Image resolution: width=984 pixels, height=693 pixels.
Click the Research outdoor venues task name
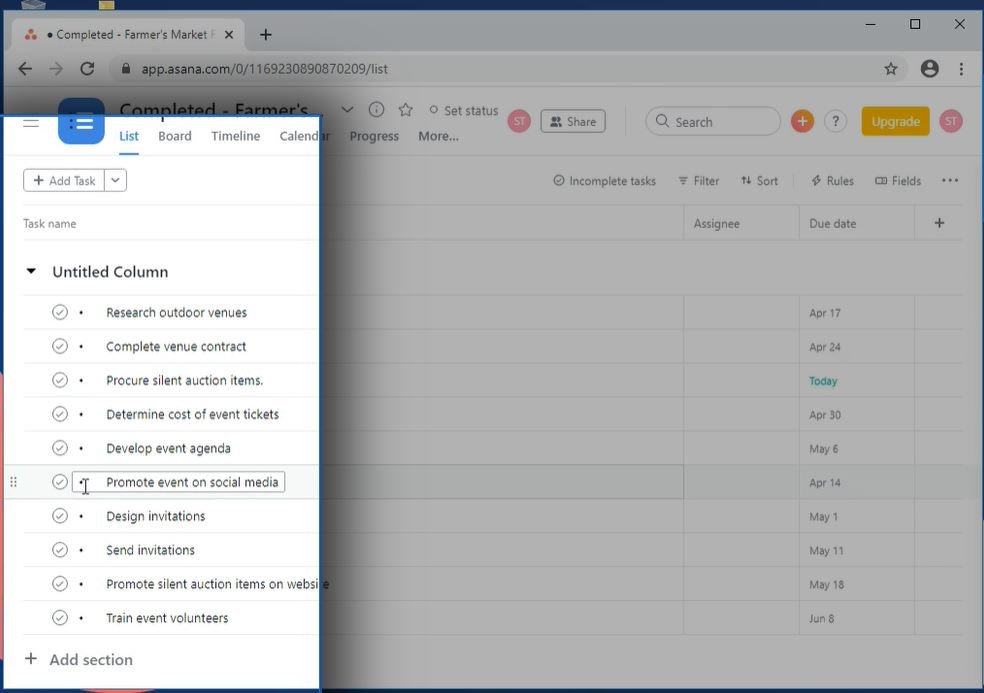(x=176, y=313)
